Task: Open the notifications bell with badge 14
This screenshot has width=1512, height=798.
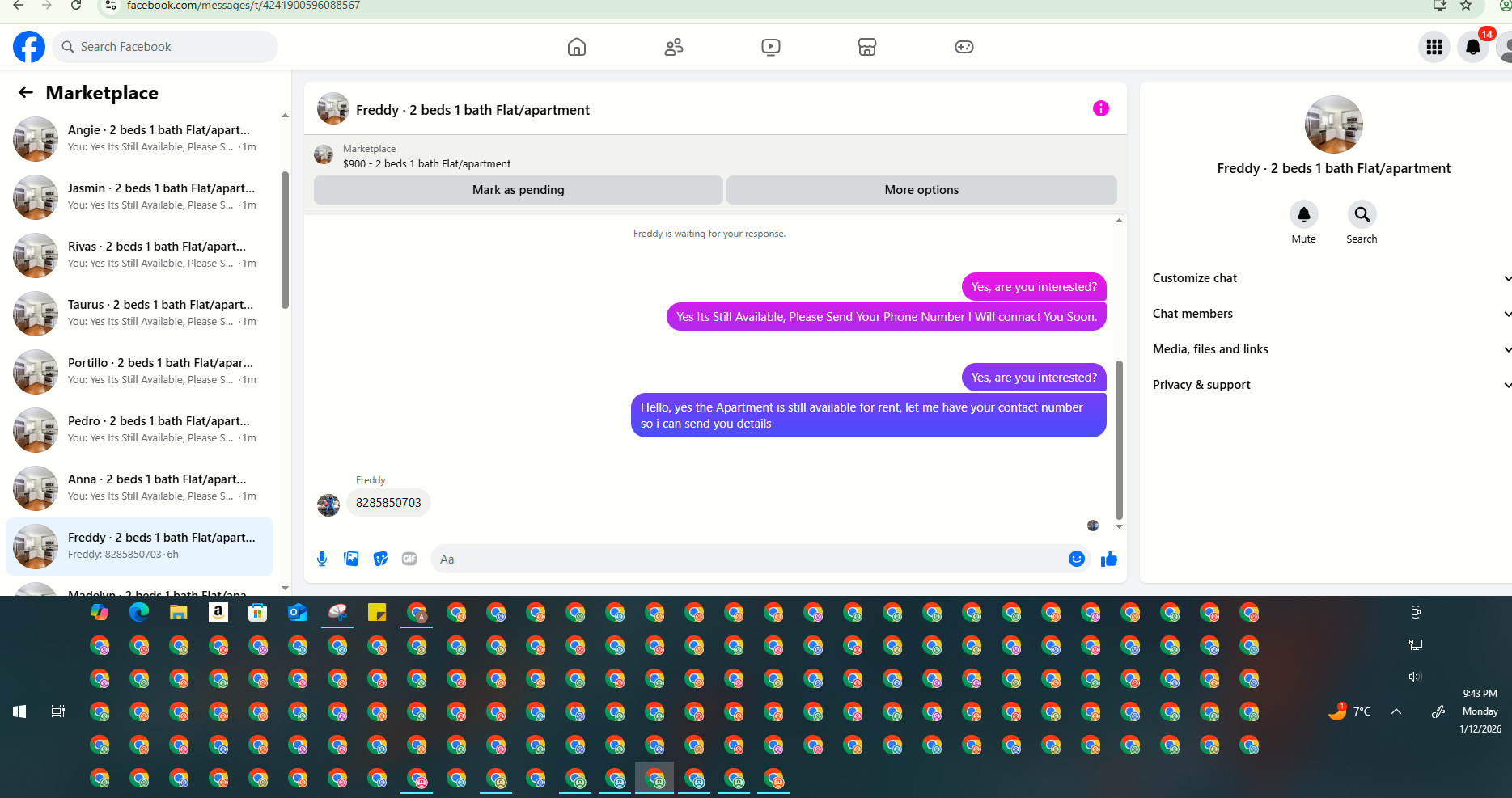Action: click(1473, 47)
